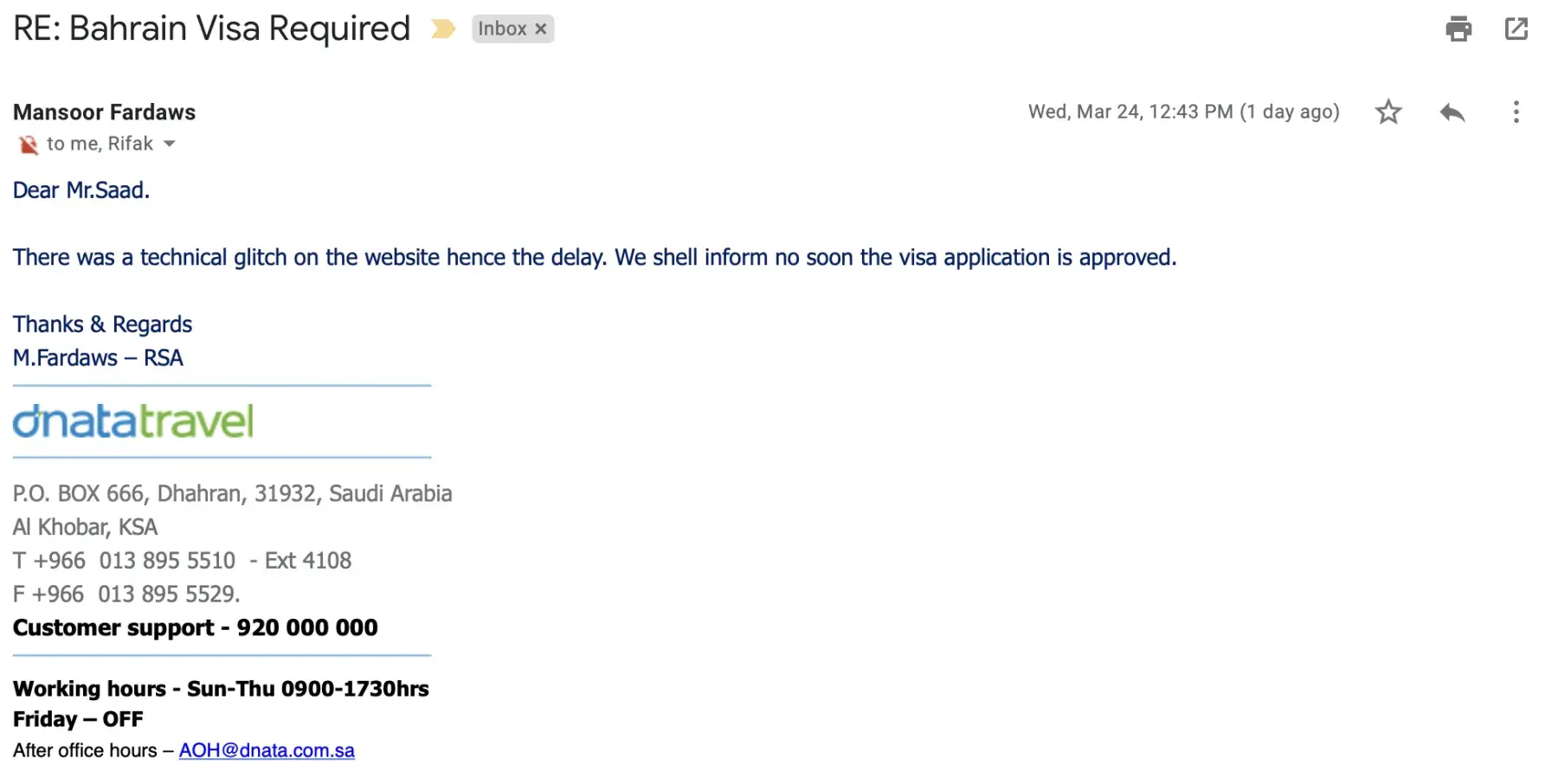The width and height of the screenshot is (1558, 784).
Task: Click sender name Mansoor Fardaws
Action: (x=104, y=112)
